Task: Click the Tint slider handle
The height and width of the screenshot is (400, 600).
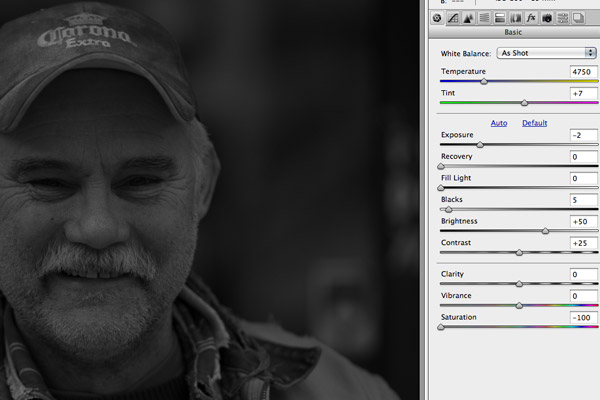Action: point(525,103)
